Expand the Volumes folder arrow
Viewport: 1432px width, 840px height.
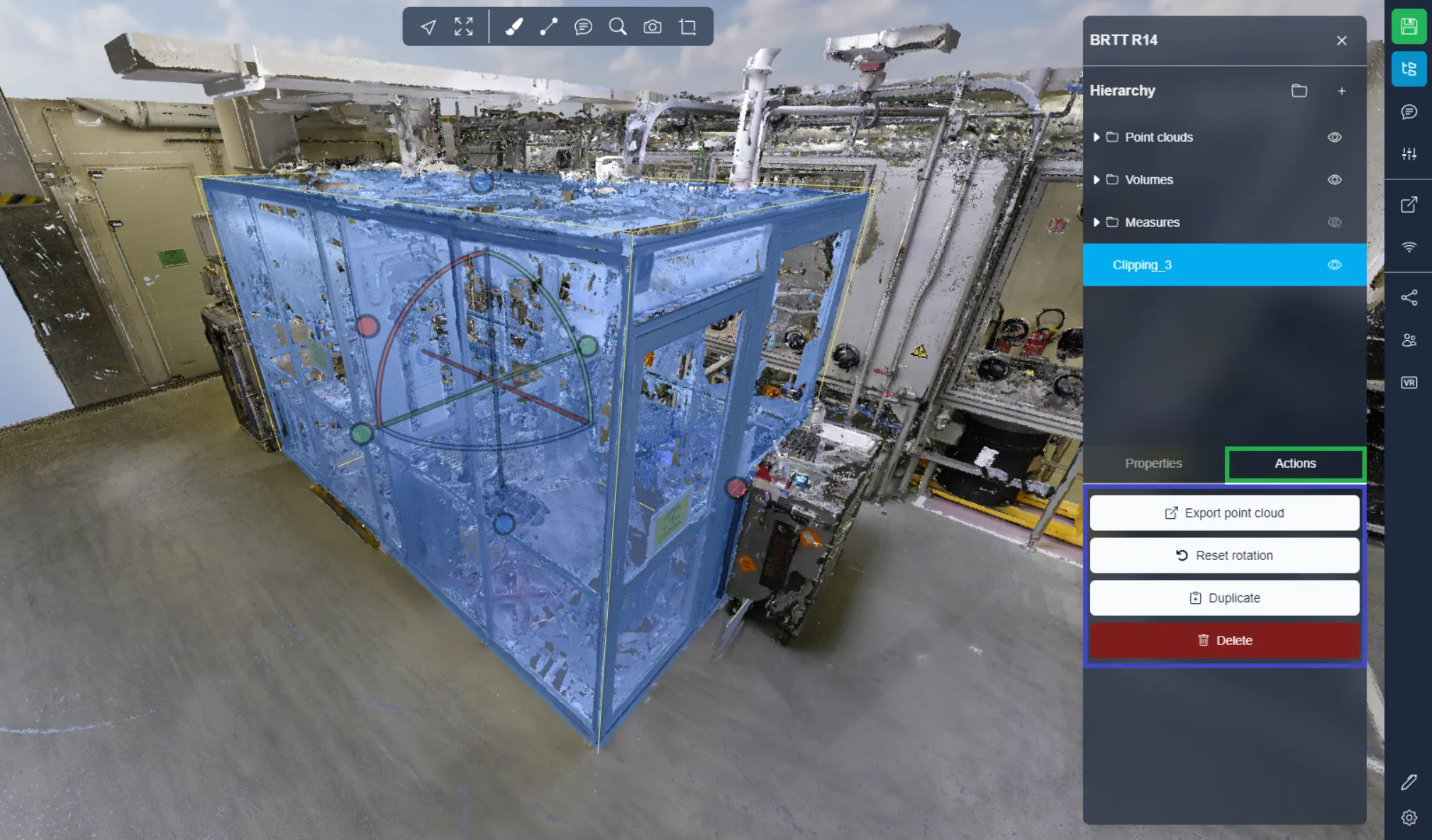1097,180
